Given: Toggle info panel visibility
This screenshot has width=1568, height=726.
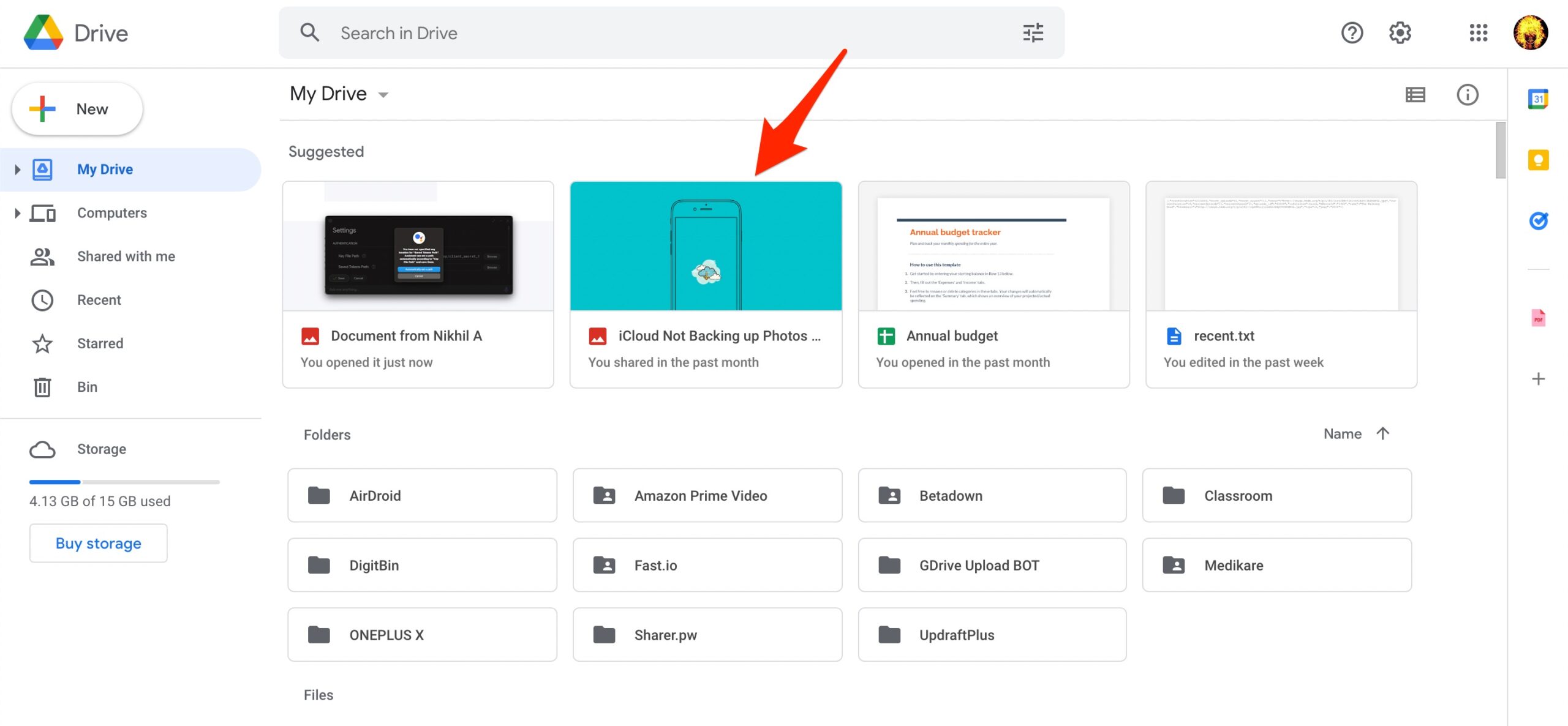Looking at the screenshot, I should tap(1467, 94).
